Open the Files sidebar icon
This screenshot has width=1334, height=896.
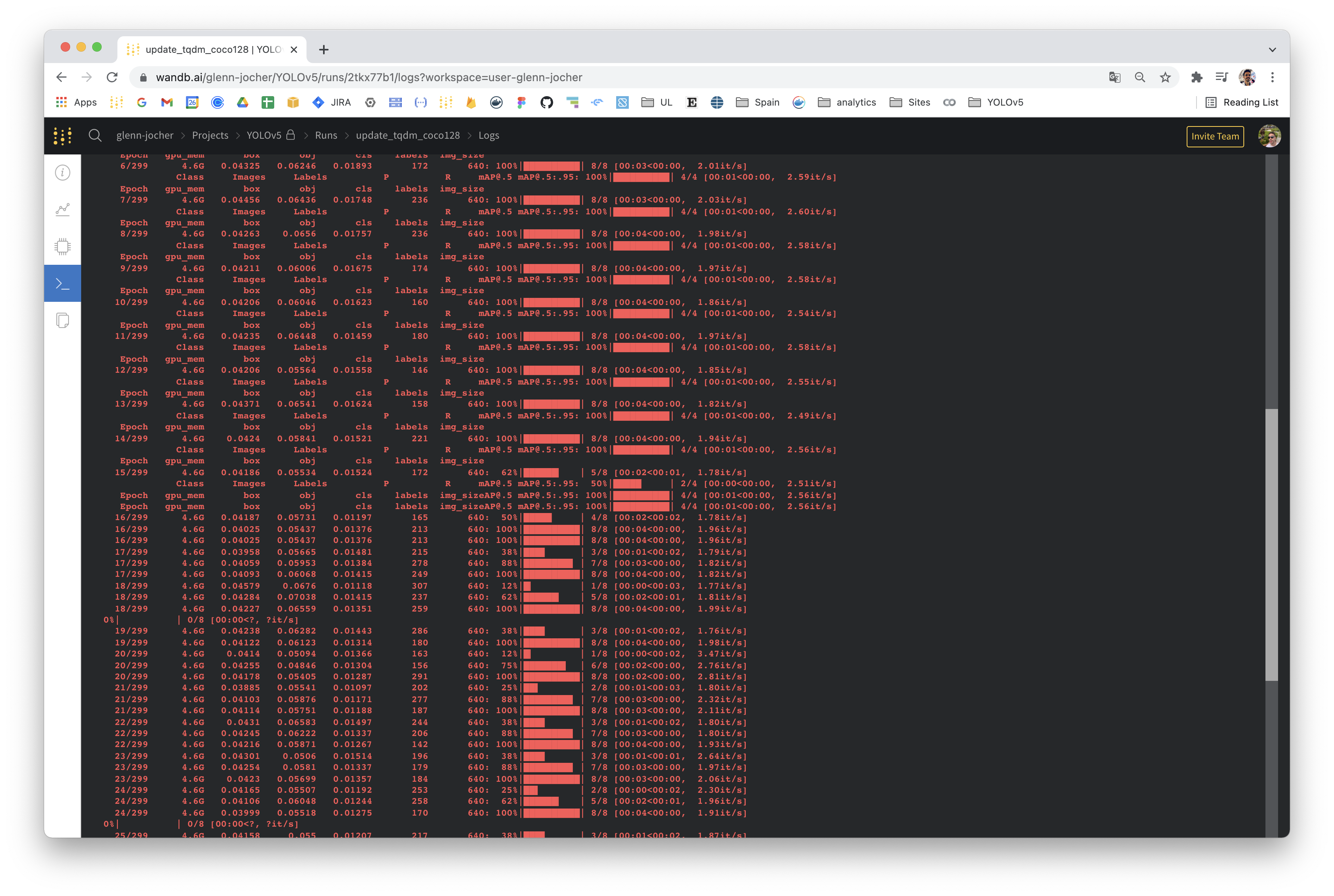point(62,321)
